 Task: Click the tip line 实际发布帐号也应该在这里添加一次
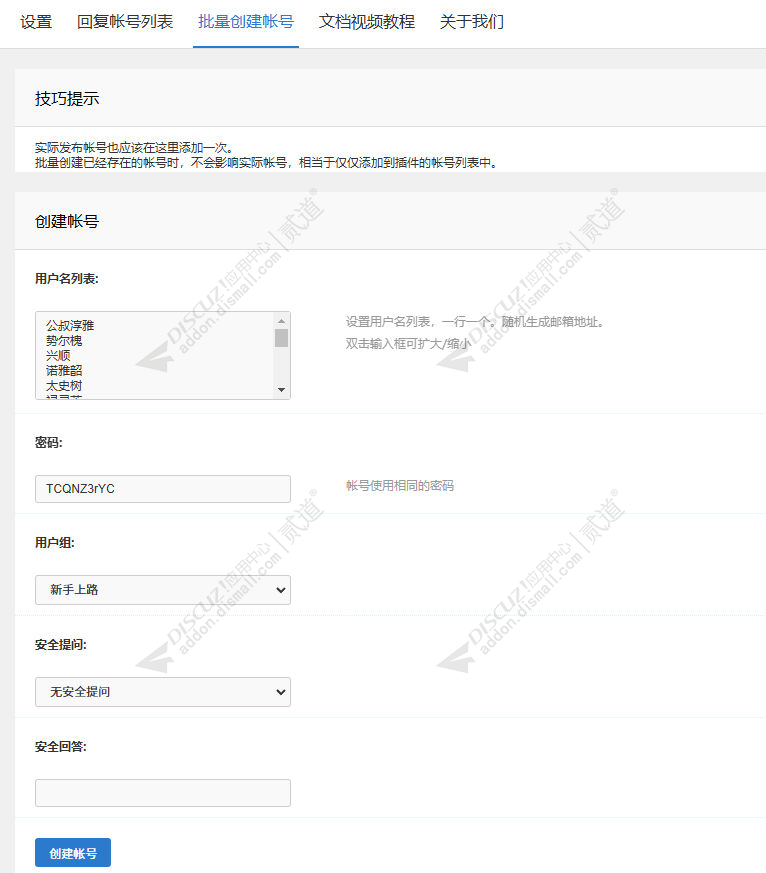(x=134, y=148)
